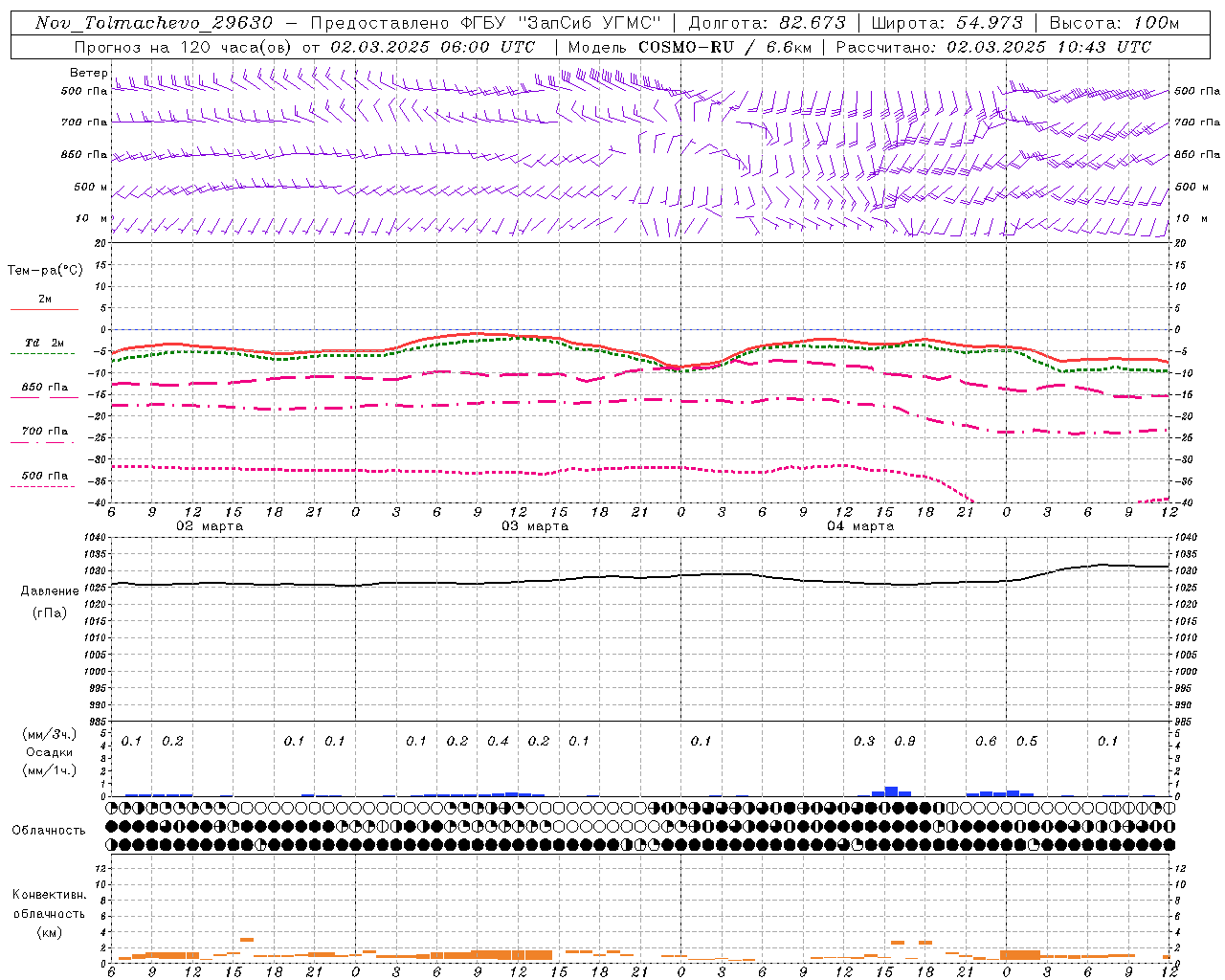Click the '700 гПа' label in the temperature legend
The image size is (1225, 980).
[x=45, y=432]
